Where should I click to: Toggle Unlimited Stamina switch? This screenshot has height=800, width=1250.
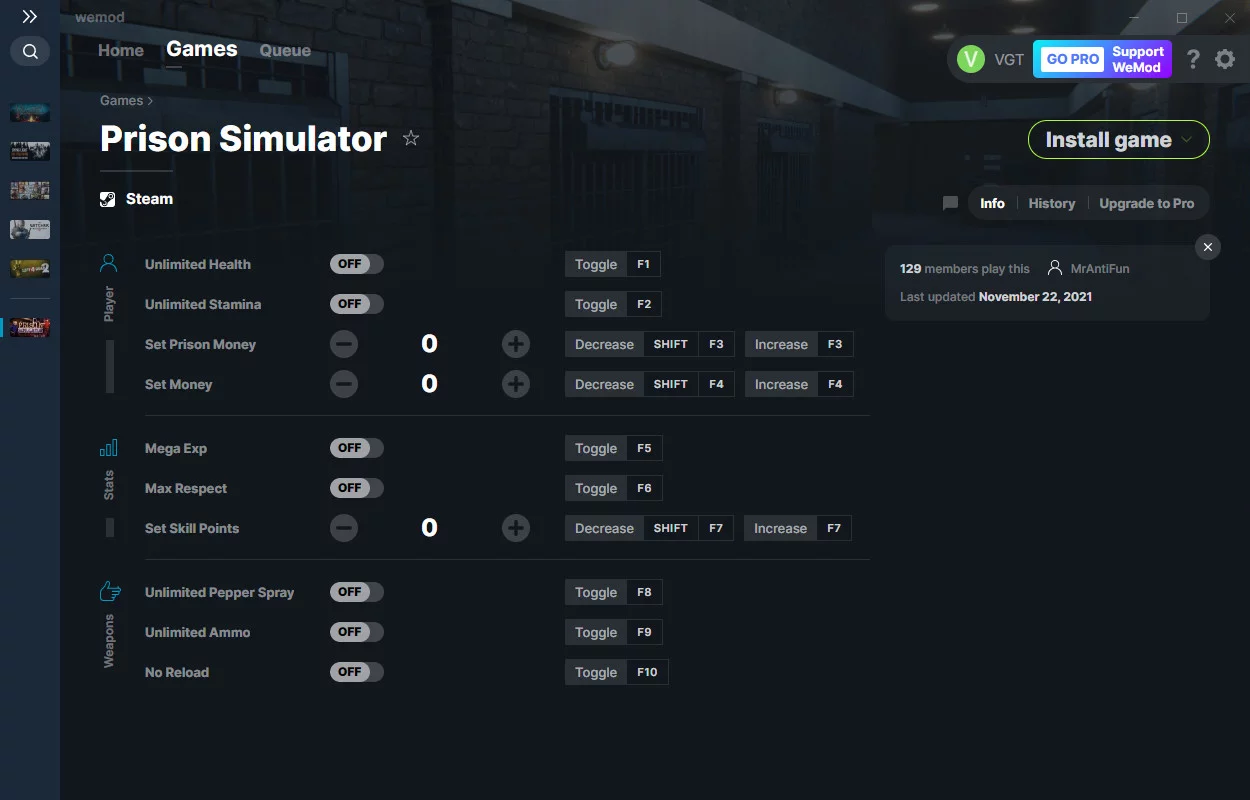[x=357, y=304]
